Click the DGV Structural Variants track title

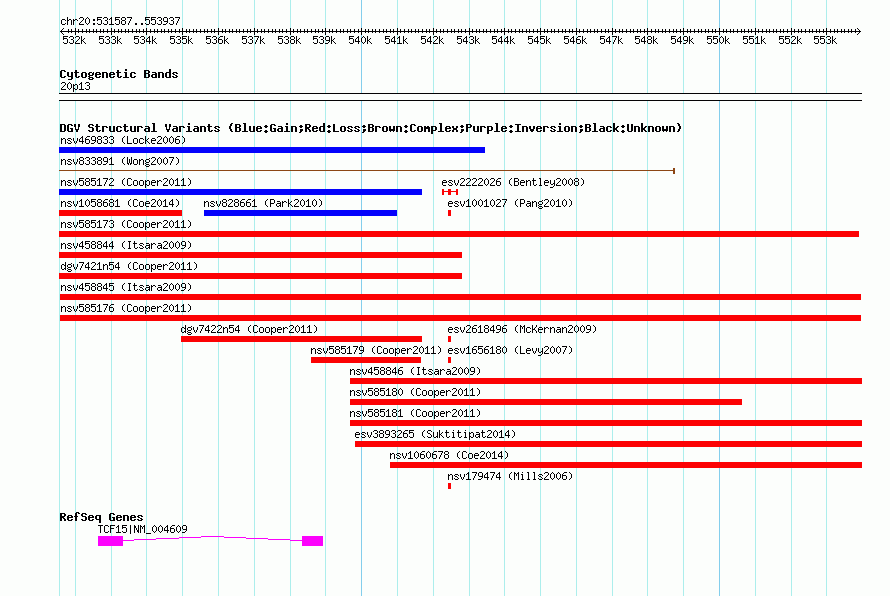(371, 128)
